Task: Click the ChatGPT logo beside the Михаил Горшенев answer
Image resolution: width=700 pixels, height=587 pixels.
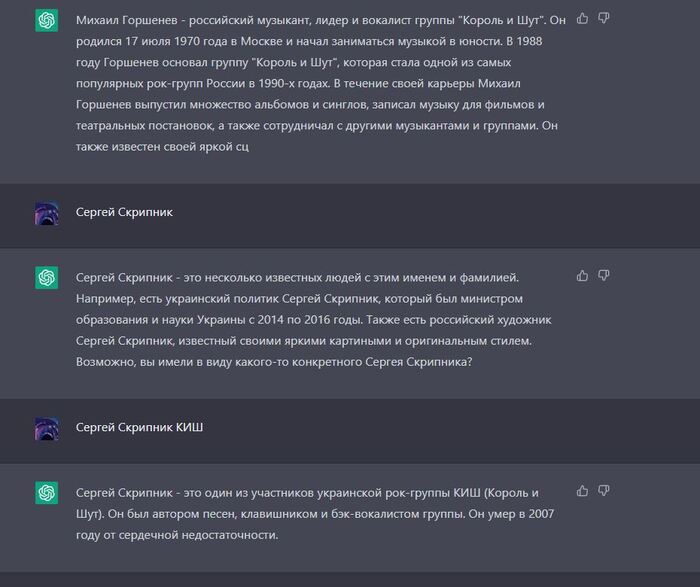Action: 46,21
